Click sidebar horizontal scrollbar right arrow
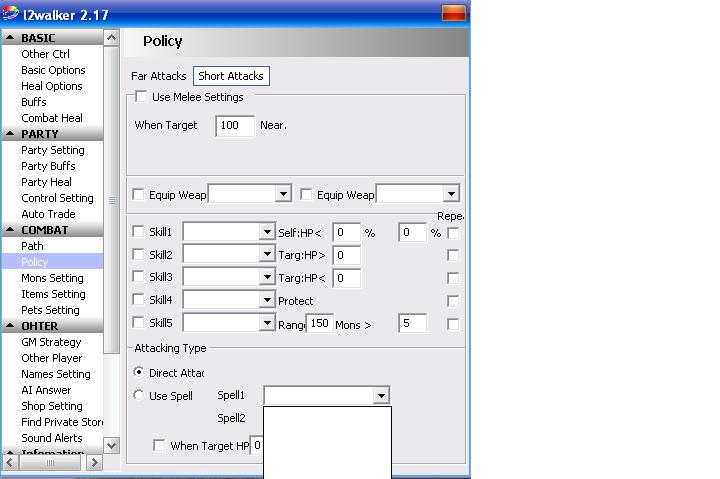The image size is (720, 479). point(95,462)
